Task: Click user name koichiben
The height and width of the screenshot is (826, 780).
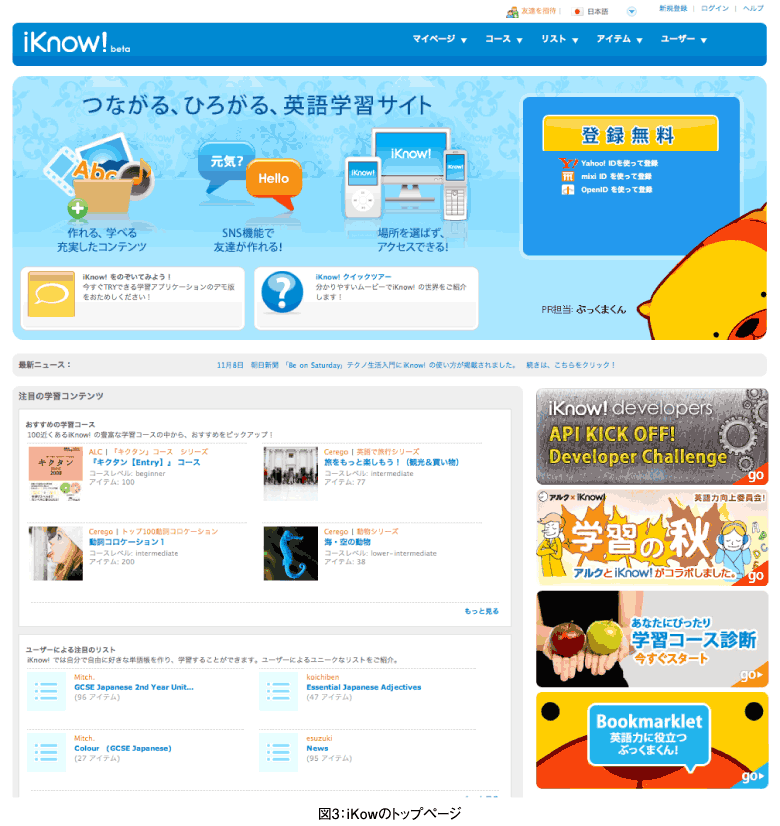Action: click(323, 677)
